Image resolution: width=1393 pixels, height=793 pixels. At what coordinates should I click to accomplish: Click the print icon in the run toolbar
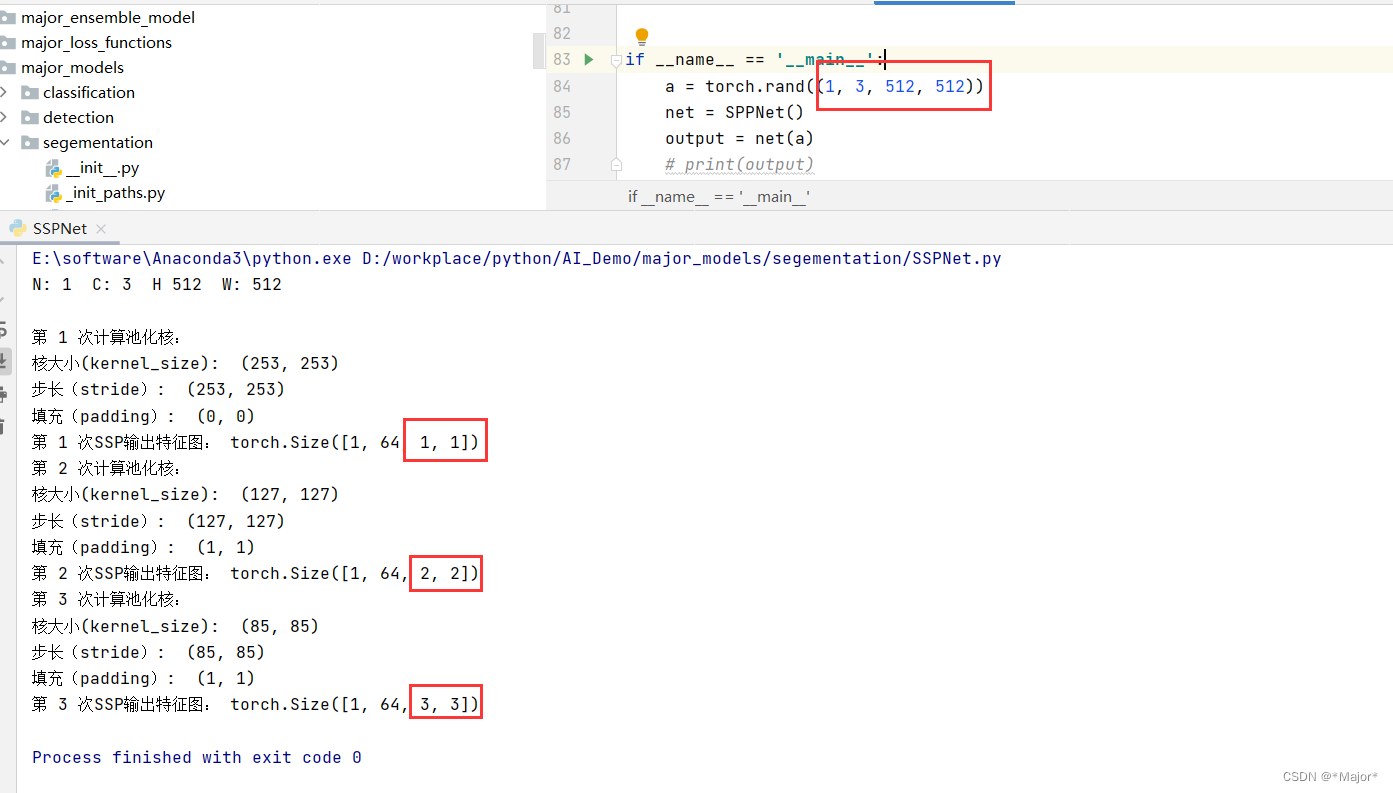click(x=5, y=395)
